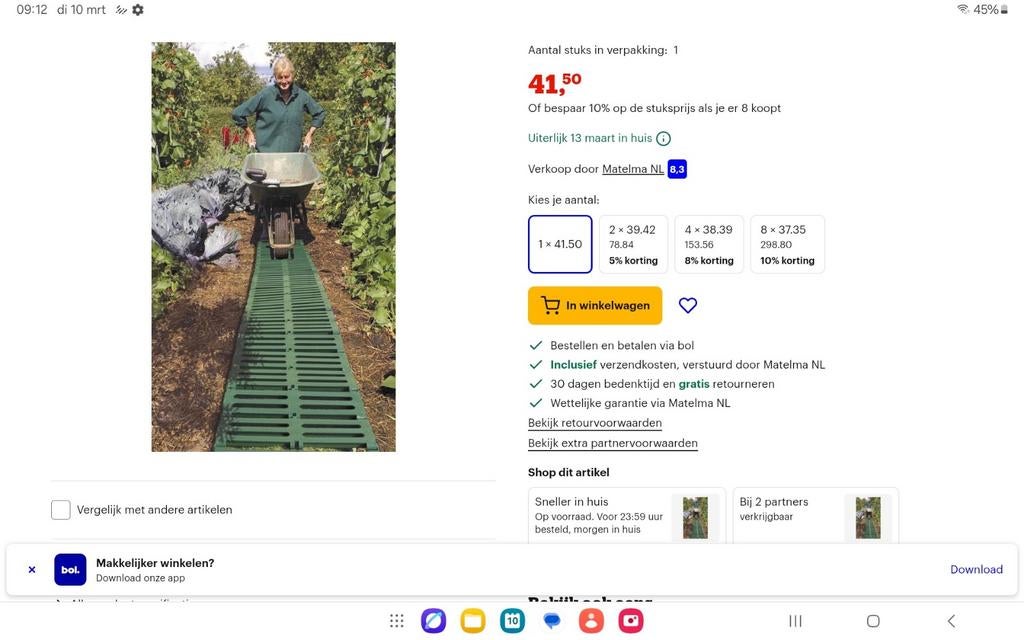1024x640 pixels.
Task: Select the 4 × 38.39 quantity option
Action: click(x=709, y=243)
